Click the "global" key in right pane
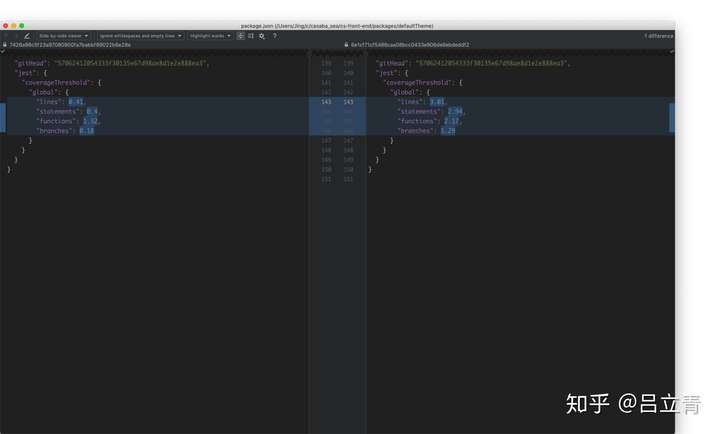Image resolution: width=720 pixels, height=434 pixels. [x=405, y=92]
